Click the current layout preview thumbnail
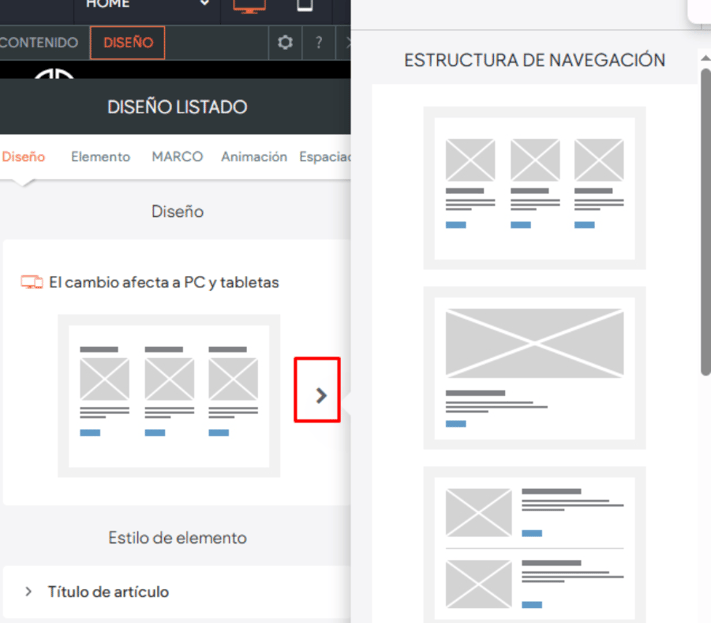711x623 pixels. click(x=168, y=396)
